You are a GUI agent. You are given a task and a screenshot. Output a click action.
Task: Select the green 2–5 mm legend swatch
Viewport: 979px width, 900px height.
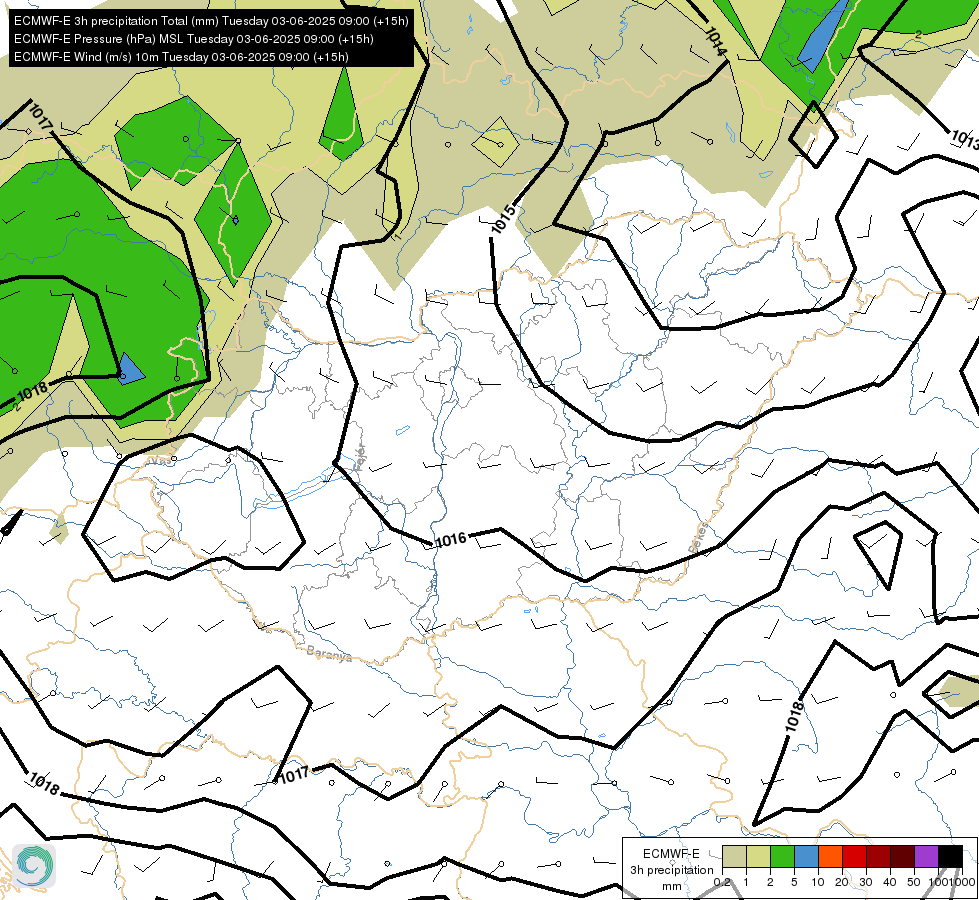(x=782, y=856)
